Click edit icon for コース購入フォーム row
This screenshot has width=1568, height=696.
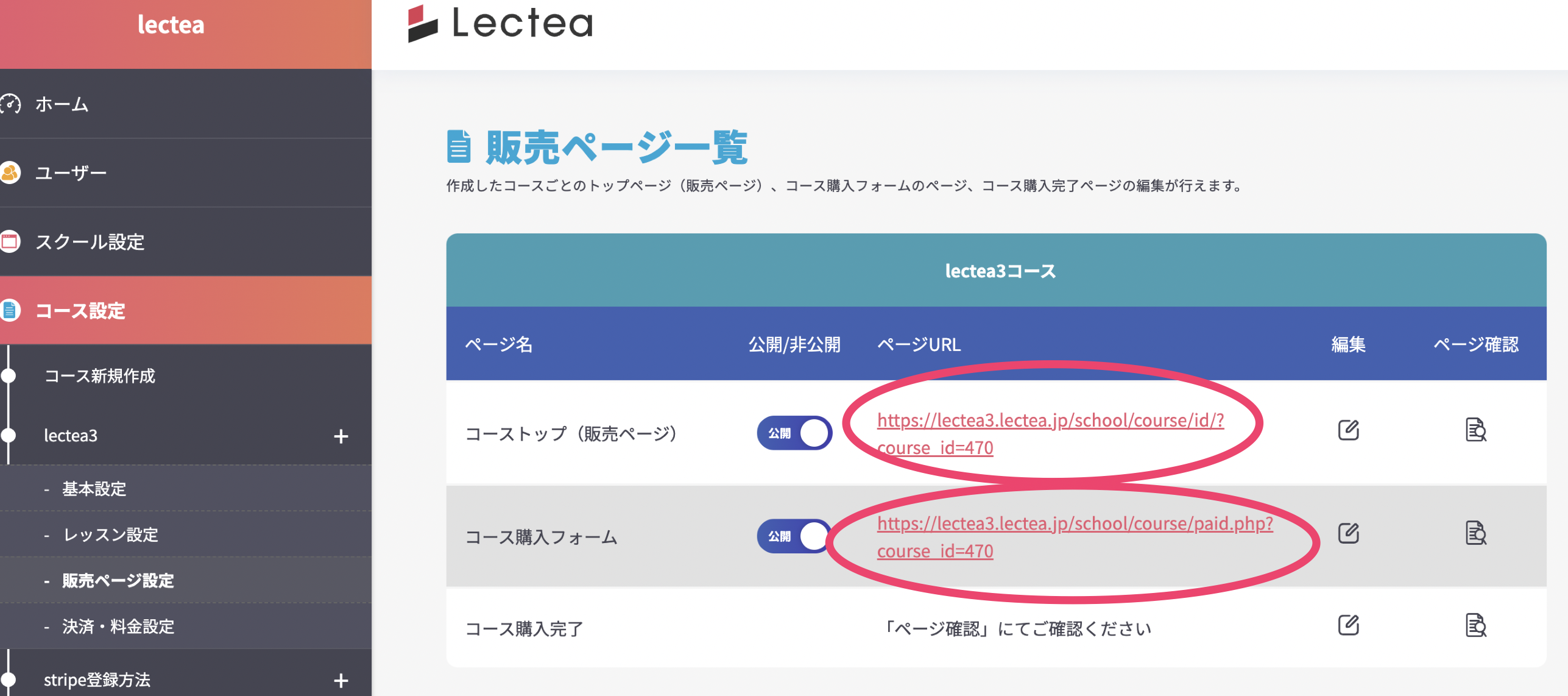point(1348,533)
